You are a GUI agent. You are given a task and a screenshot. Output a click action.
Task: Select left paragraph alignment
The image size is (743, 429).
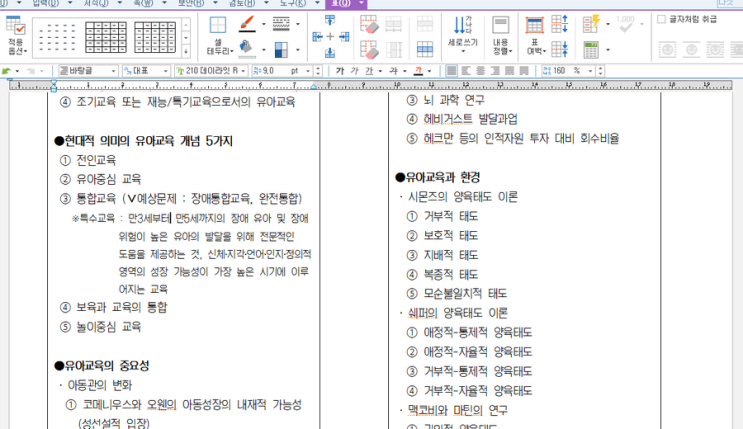click(x=466, y=71)
